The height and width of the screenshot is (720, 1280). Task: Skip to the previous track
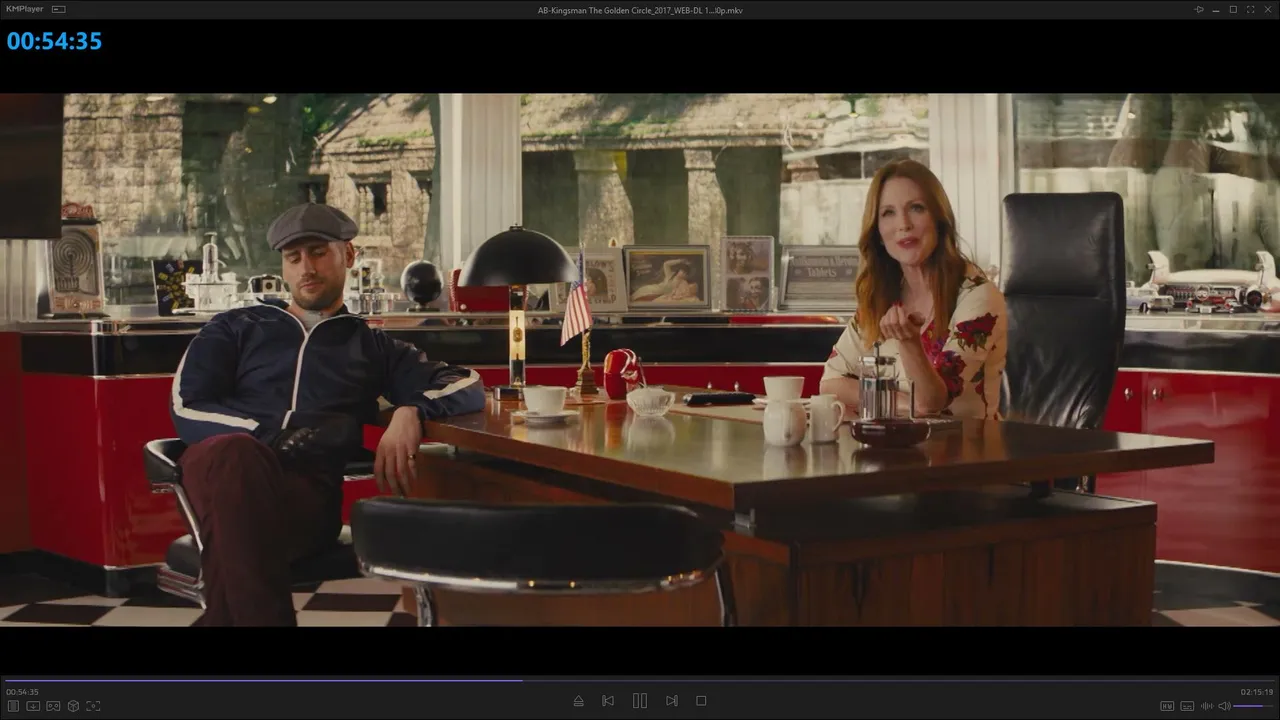(608, 701)
